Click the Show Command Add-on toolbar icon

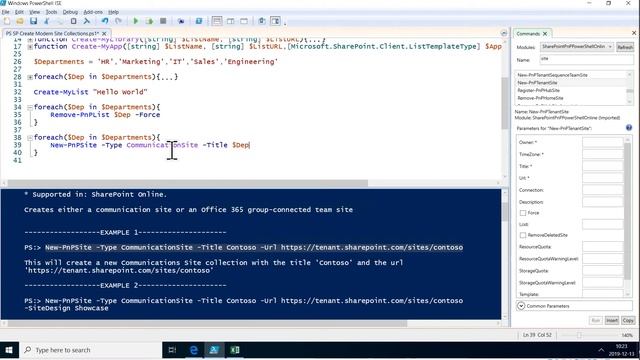[x=276, y=21]
